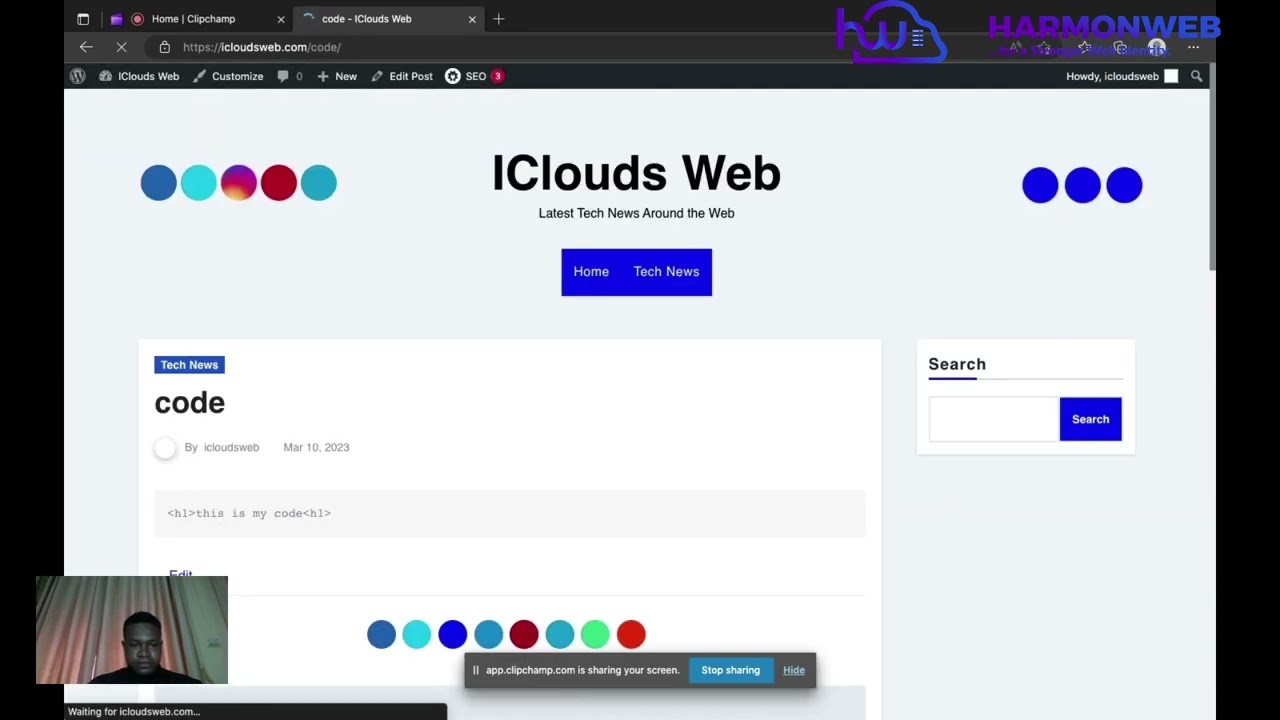Click the cyan share icon below post

click(x=417, y=634)
